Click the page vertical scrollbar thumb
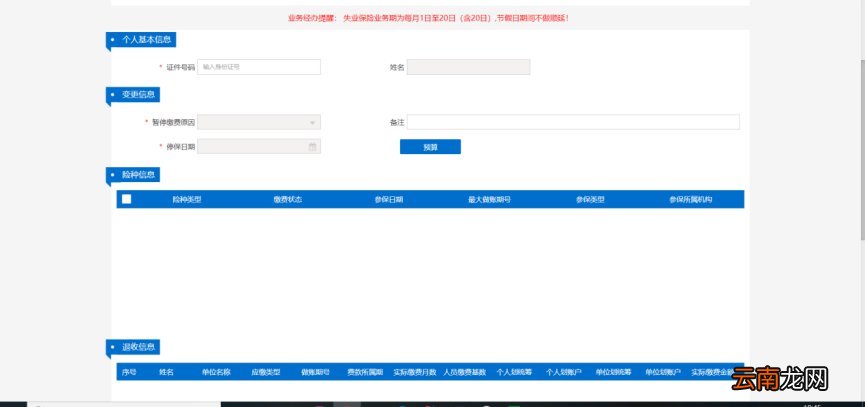The image size is (865, 407). (862, 149)
